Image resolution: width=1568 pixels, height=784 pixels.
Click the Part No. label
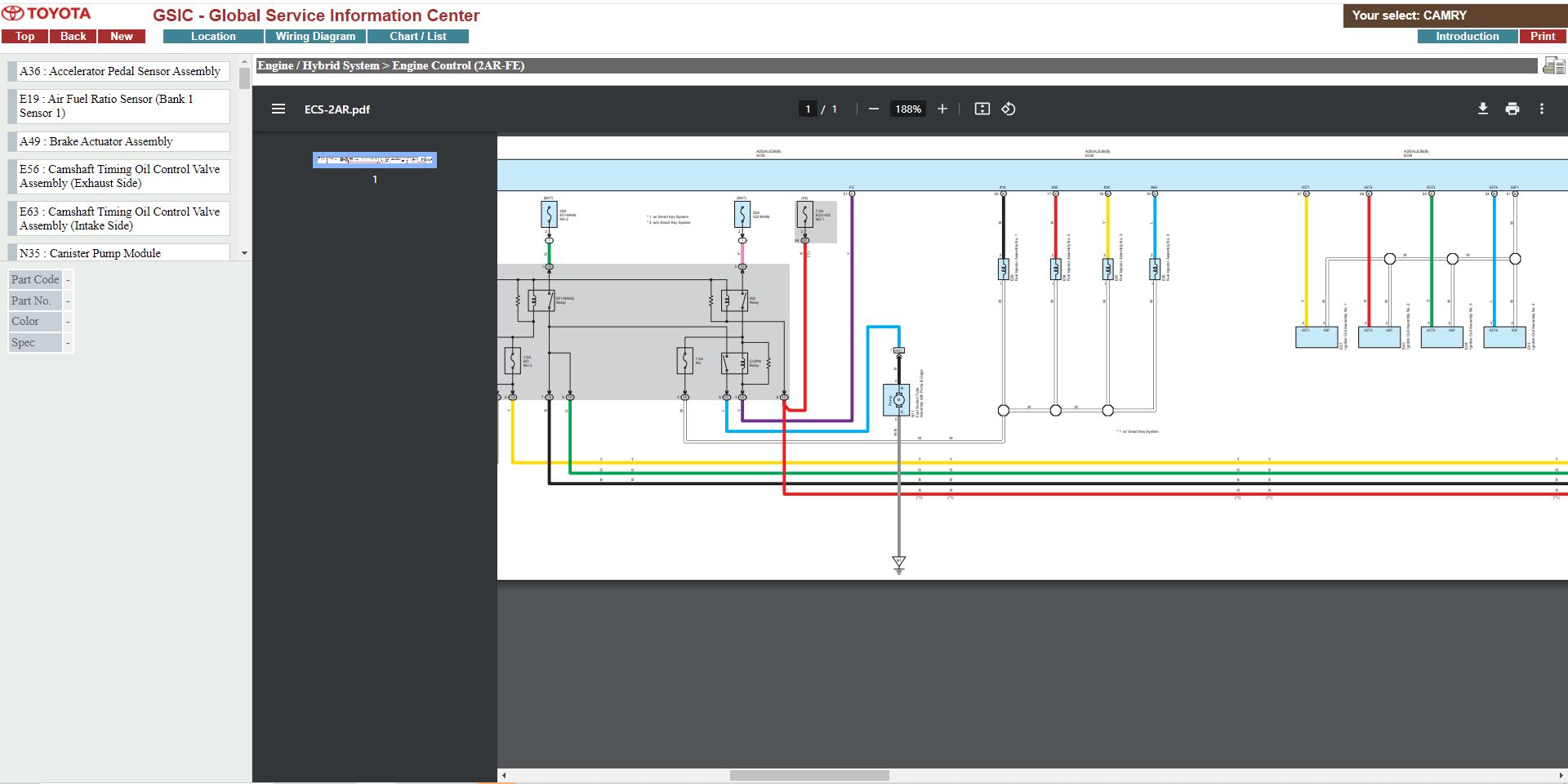pyautogui.click(x=35, y=301)
